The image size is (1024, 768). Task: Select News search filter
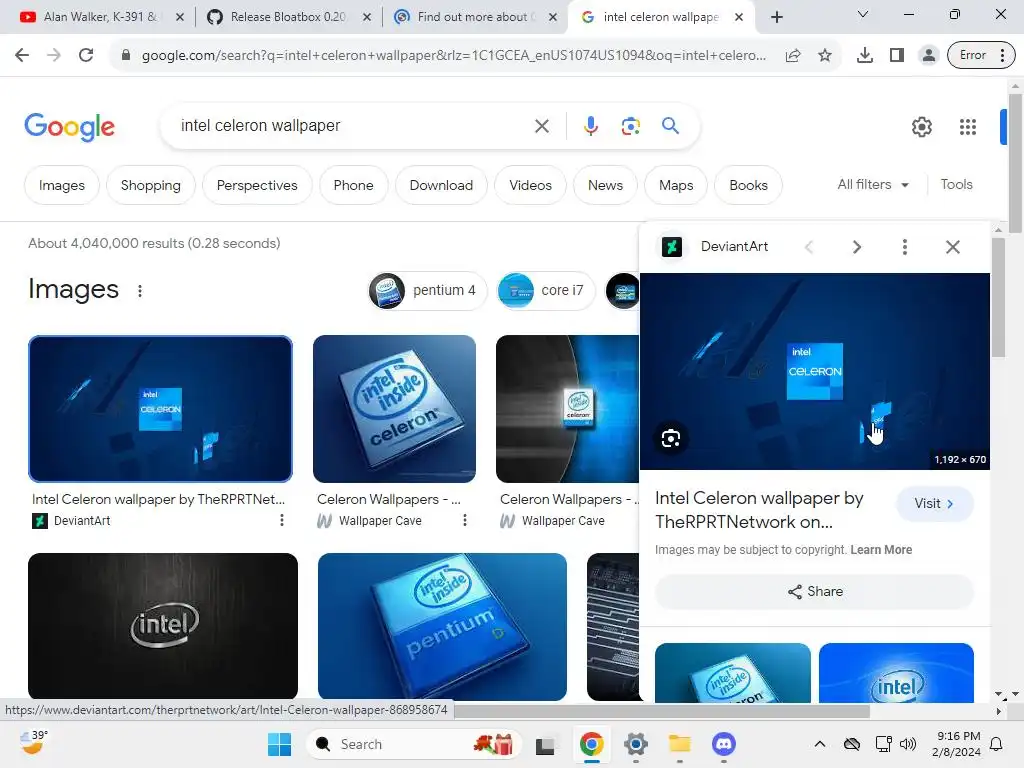605,185
